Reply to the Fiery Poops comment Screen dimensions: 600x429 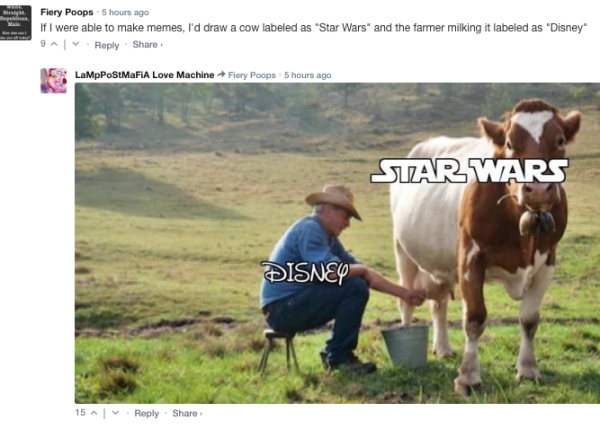pyautogui.click(x=107, y=45)
